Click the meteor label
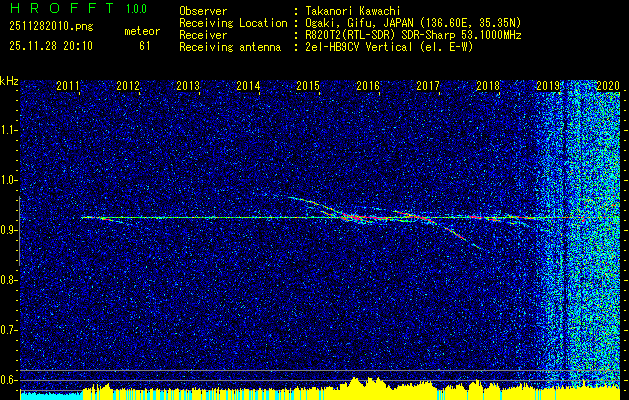629x400 pixels. [x=142, y=31]
